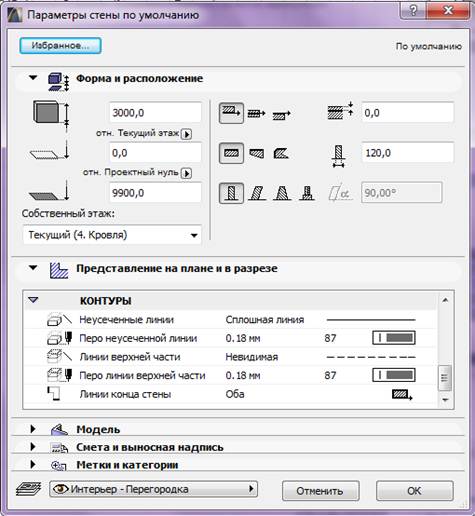Click the wall end lines row icon

coord(53,394)
